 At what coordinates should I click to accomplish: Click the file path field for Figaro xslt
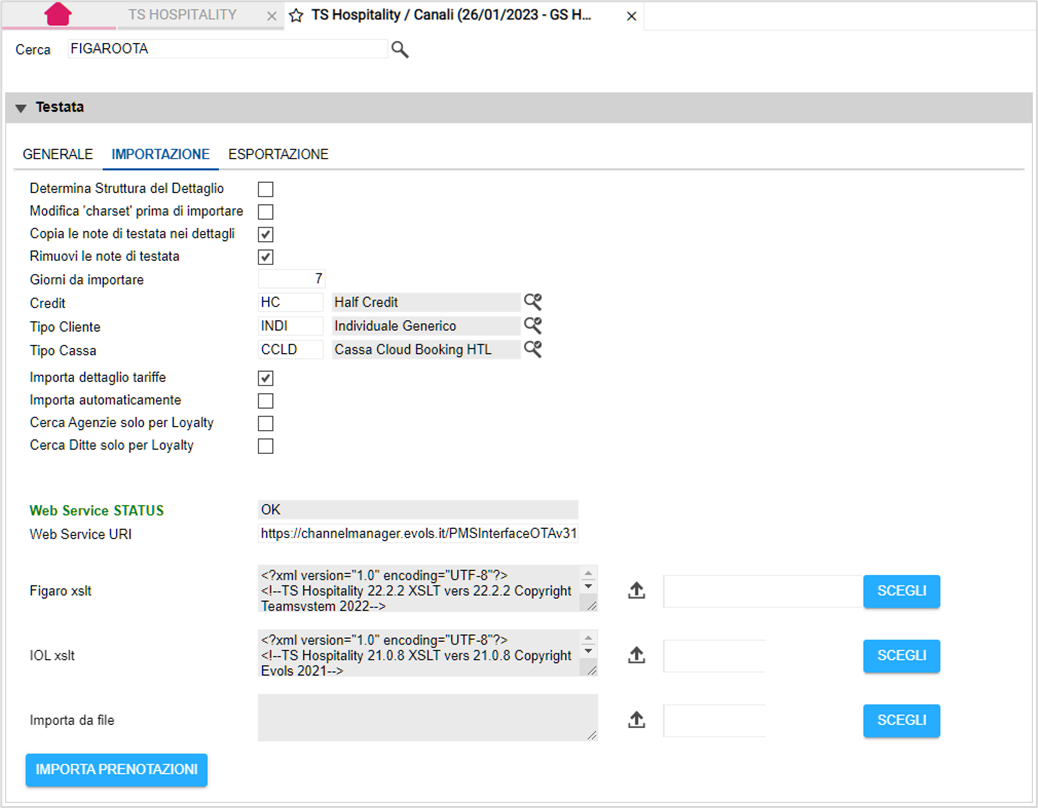point(763,591)
